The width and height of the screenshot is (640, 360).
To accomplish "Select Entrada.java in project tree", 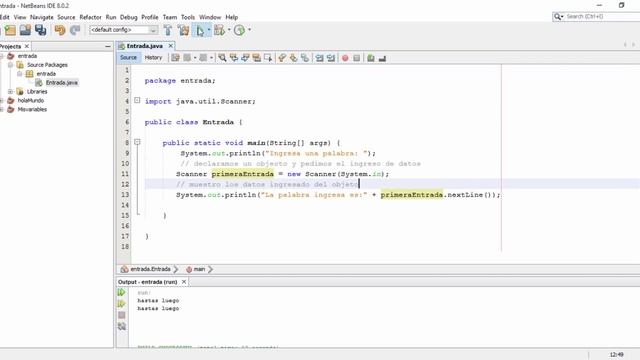I will pos(62,82).
